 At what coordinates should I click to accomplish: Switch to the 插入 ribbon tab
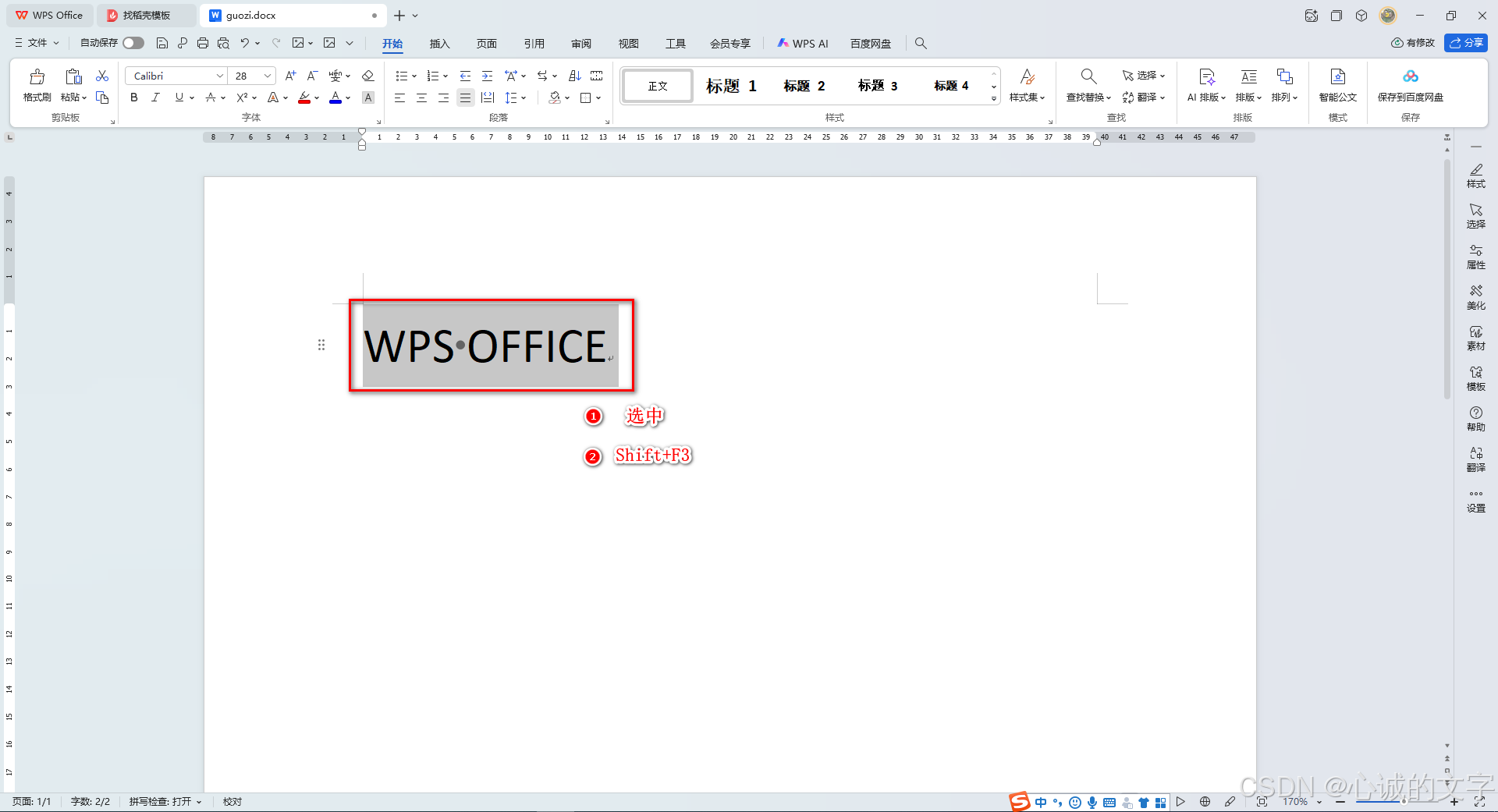tap(439, 44)
